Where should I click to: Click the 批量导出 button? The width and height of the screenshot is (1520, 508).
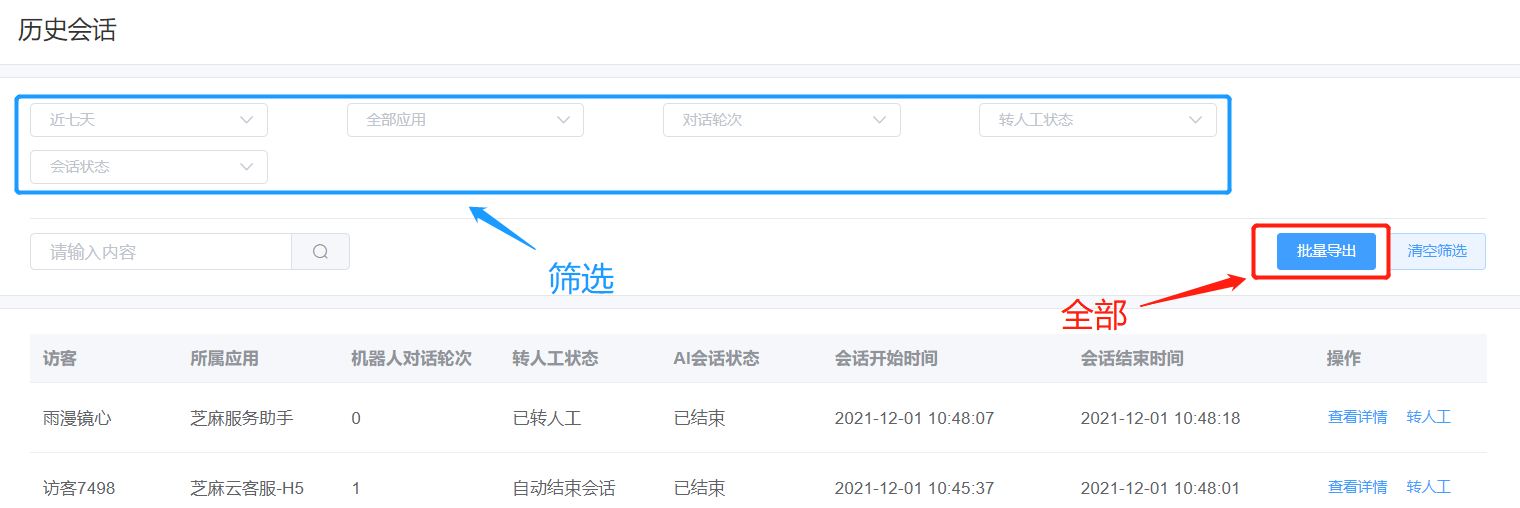(x=1326, y=251)
